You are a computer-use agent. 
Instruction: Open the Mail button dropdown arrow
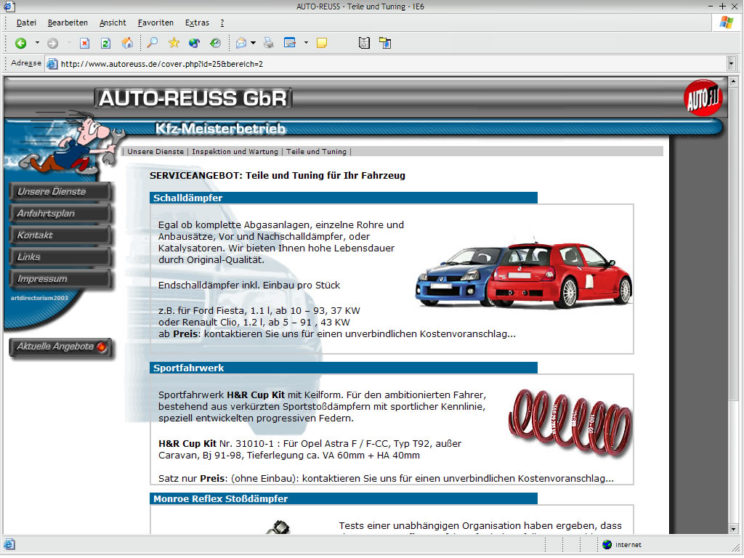pyautogui.click(x=253, y=43)
